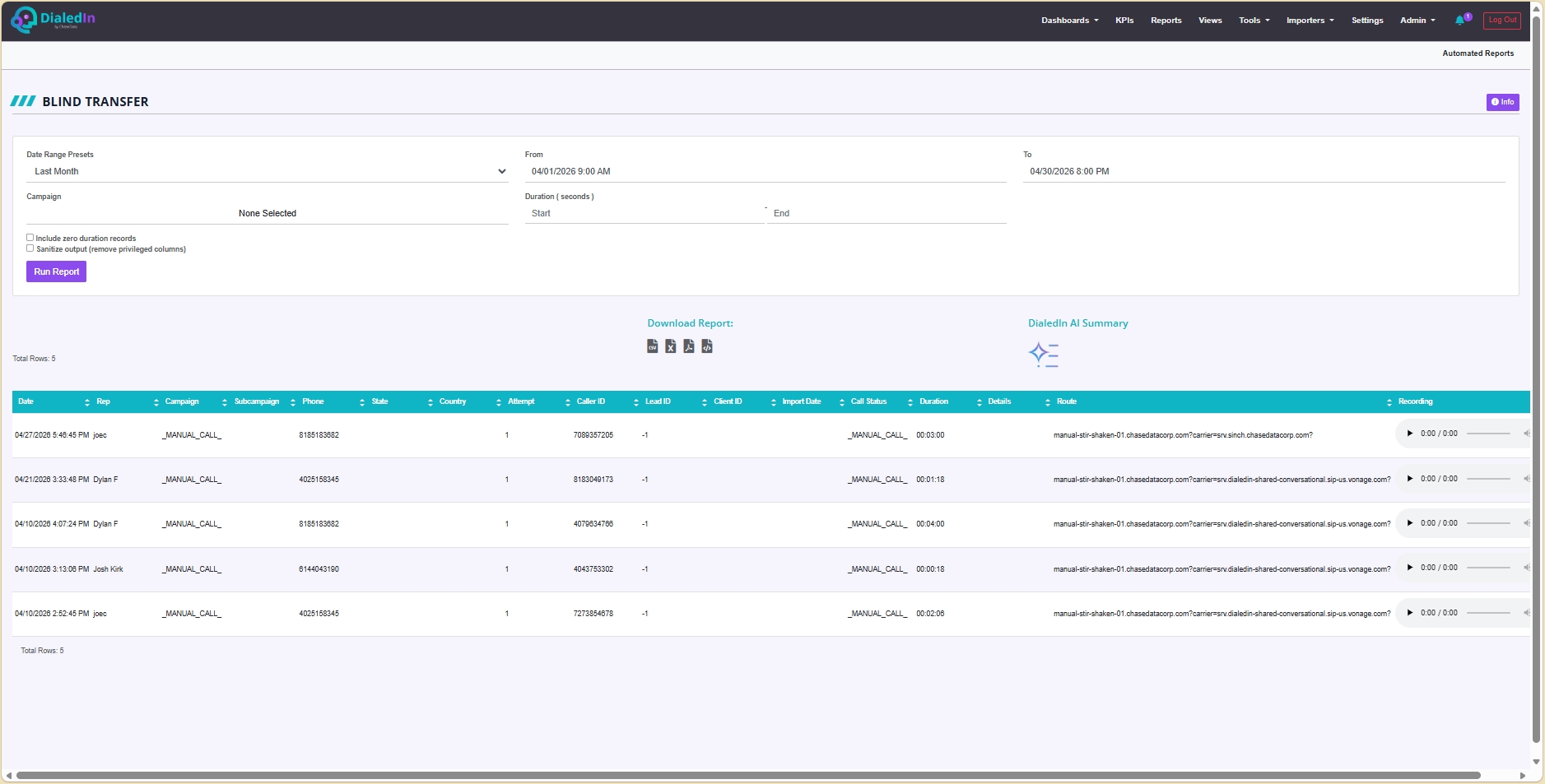This screenshot has height=784, width=1545.
Task: Play the recording for the 04/27/2026 call
Action: point(1409,434)
